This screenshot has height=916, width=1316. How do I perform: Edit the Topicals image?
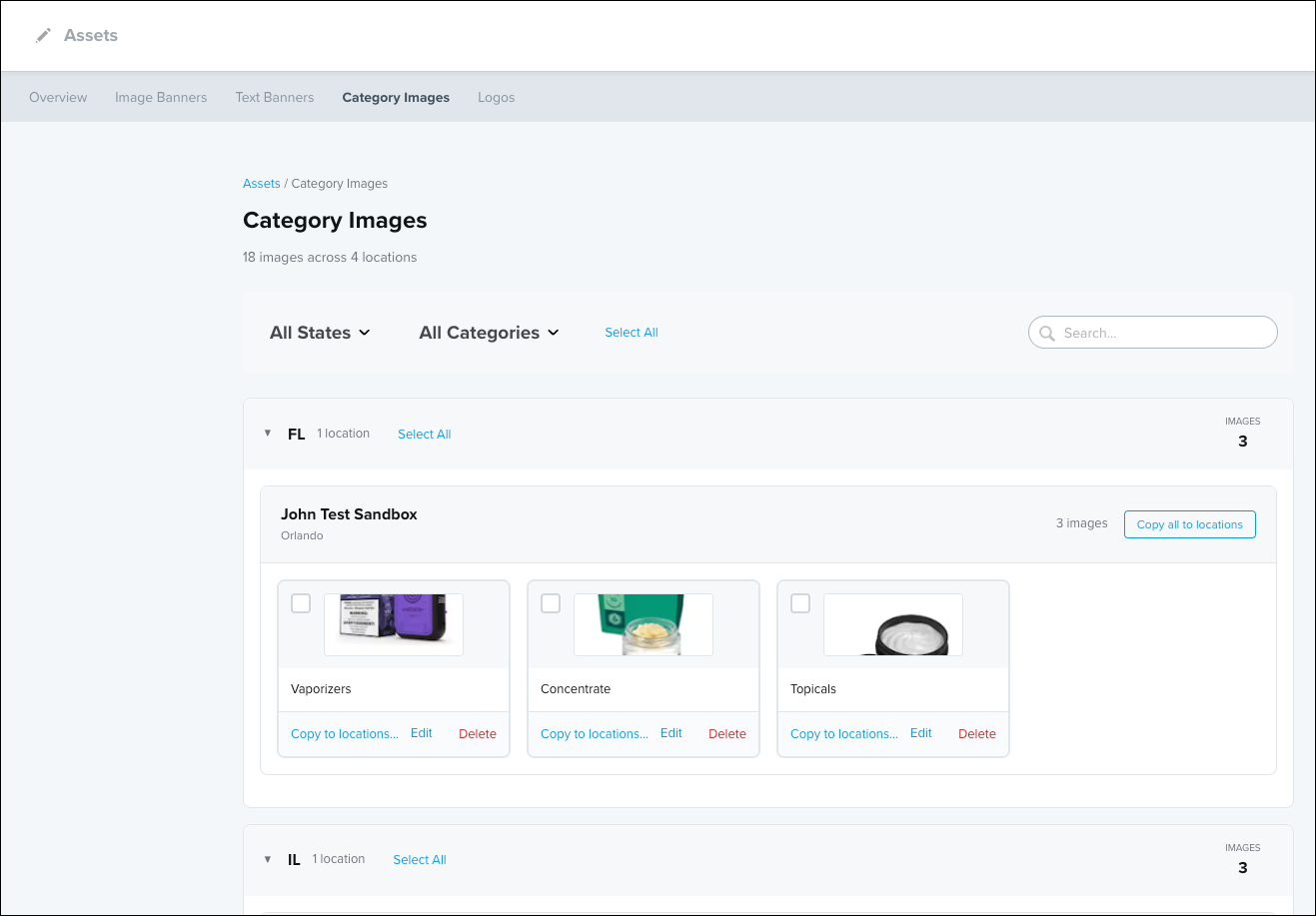(x=921, y=733)
